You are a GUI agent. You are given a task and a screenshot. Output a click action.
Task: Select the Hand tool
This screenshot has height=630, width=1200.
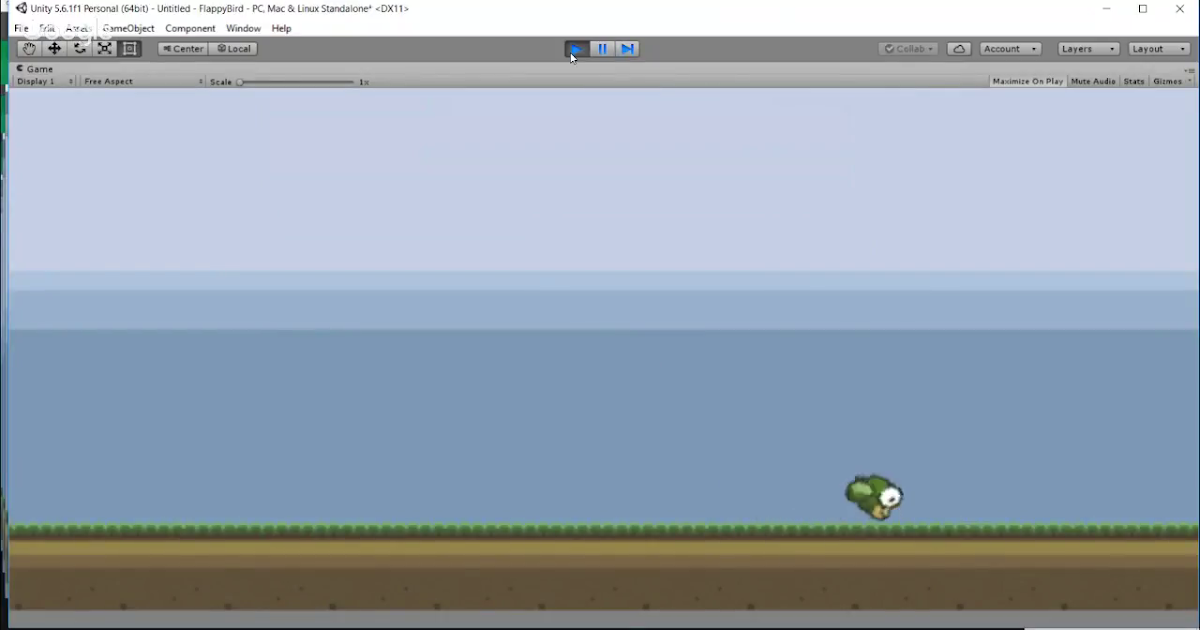click(x=28, y=48)
